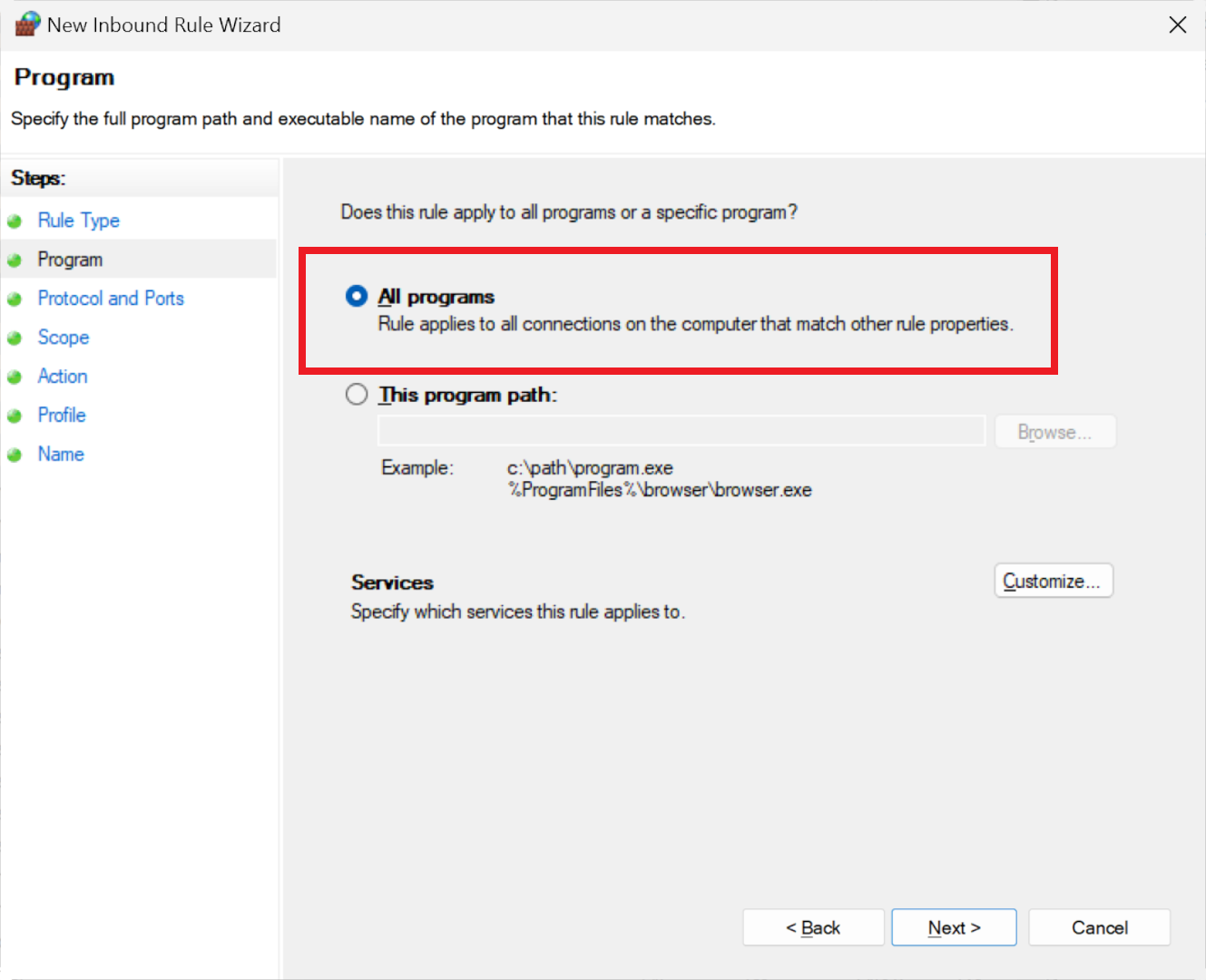Select the All programs radio button
1206x980 pixels.
click(357, 297)
